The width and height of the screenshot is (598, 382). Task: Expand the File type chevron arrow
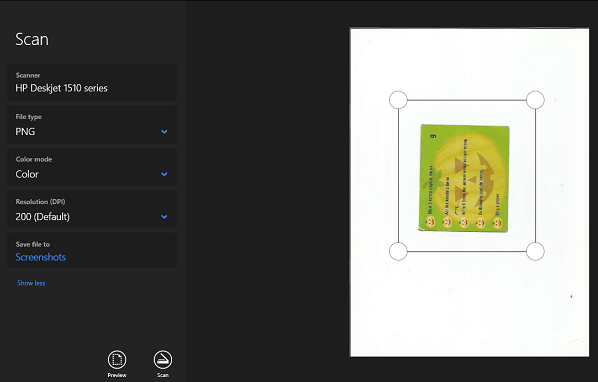coord(164,132)
